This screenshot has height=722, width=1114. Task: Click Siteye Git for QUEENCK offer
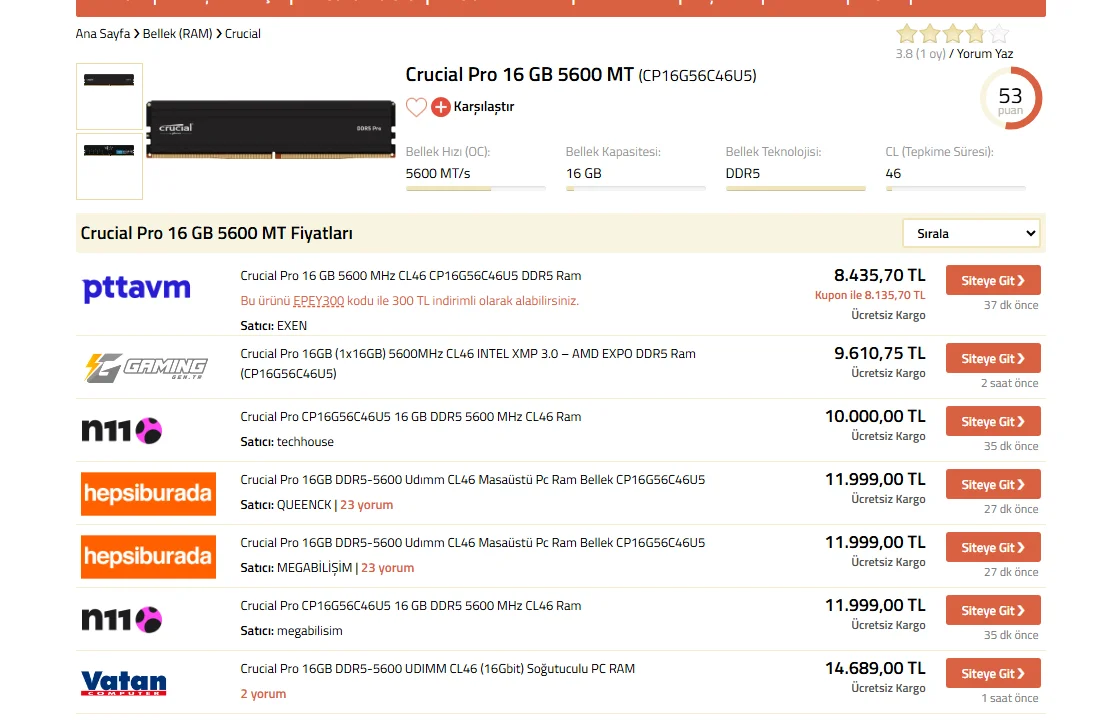(993, 484)
